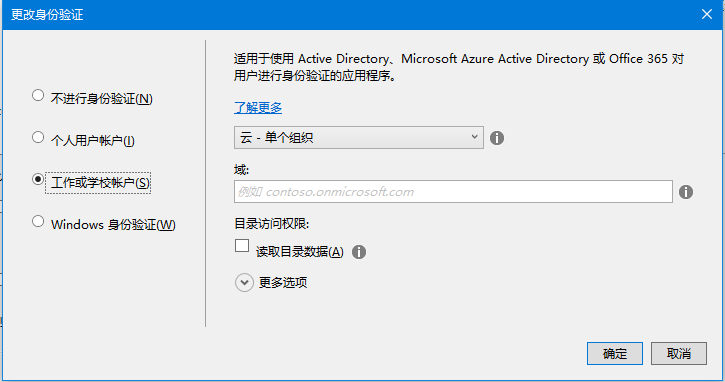Click 读取目录数据(A) label text
725x382 pixels.
coord(300,252)
